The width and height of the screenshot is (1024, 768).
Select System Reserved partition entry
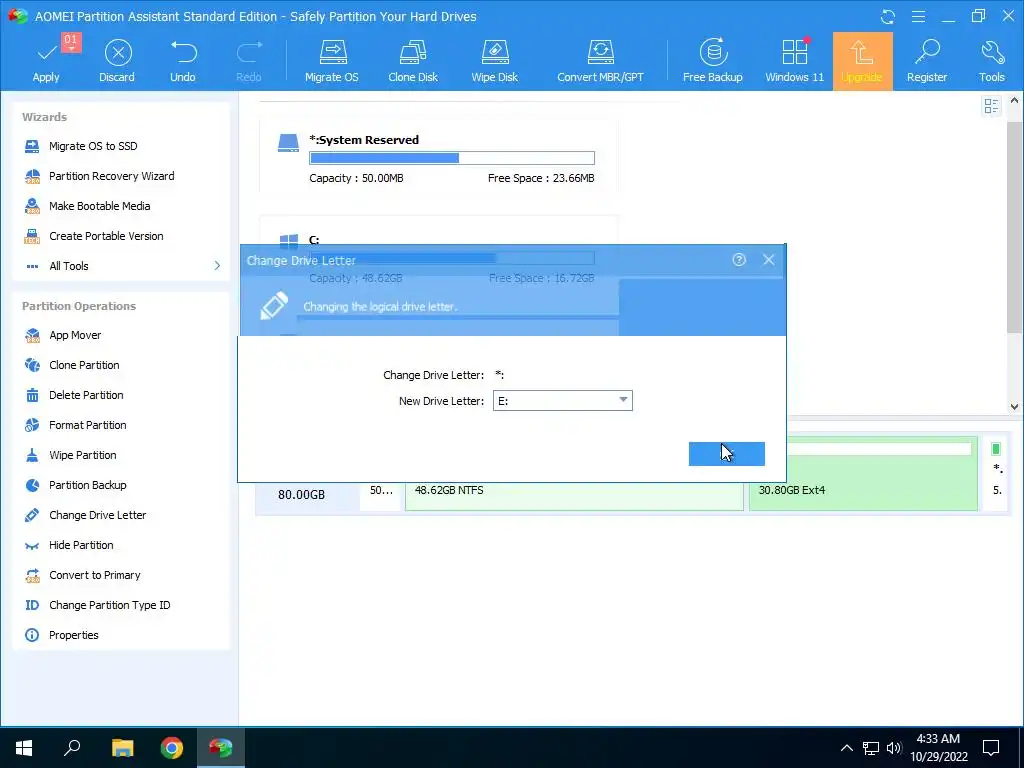438,157
